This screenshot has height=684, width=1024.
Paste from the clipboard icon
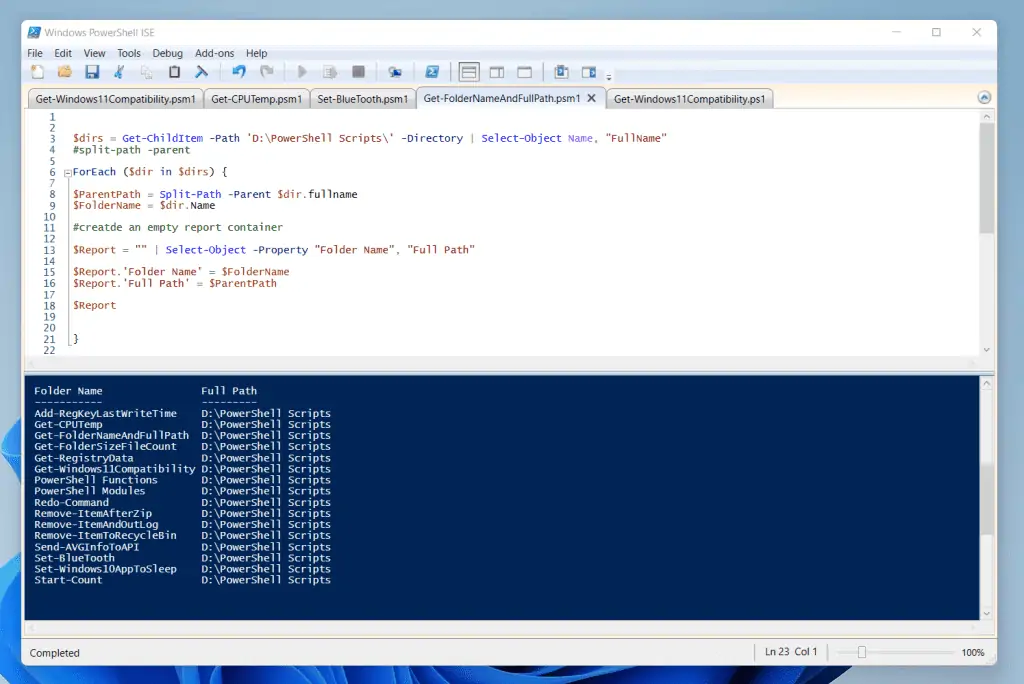tap(174, 73)
